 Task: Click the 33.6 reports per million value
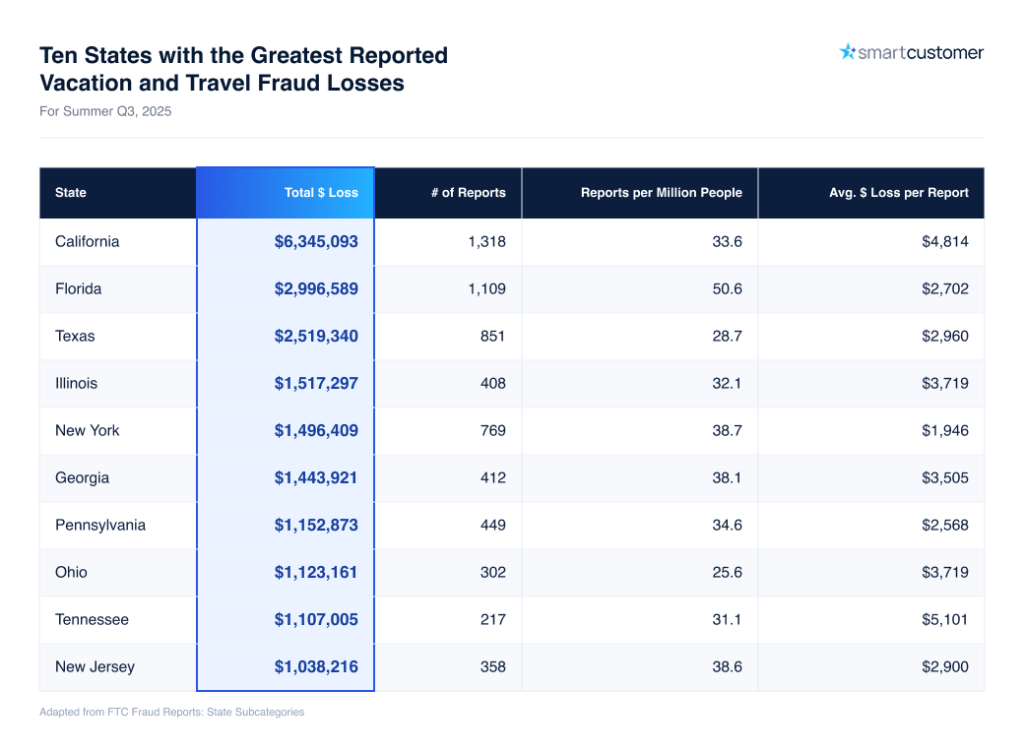click(x=728, y=242)
